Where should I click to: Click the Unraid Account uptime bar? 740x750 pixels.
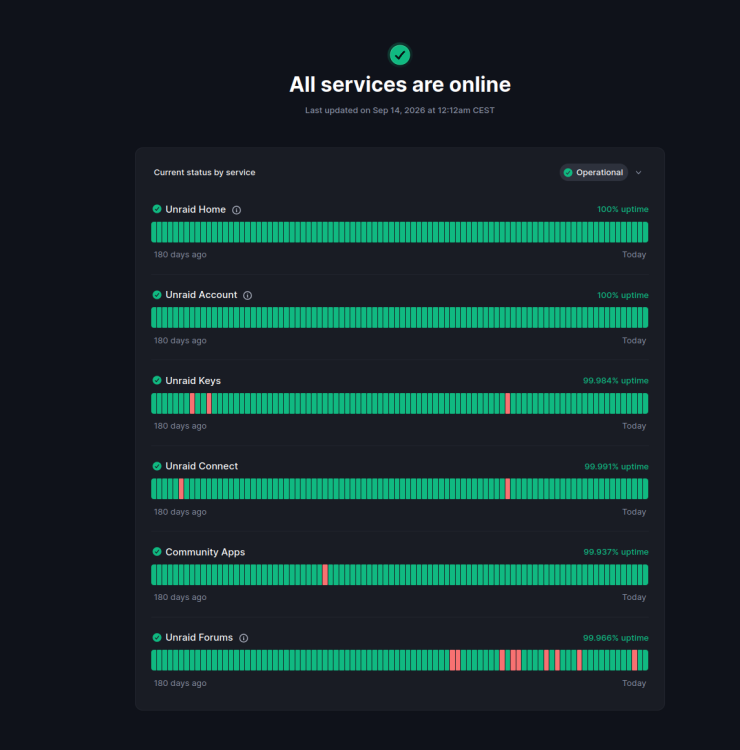tap(399, 318)
